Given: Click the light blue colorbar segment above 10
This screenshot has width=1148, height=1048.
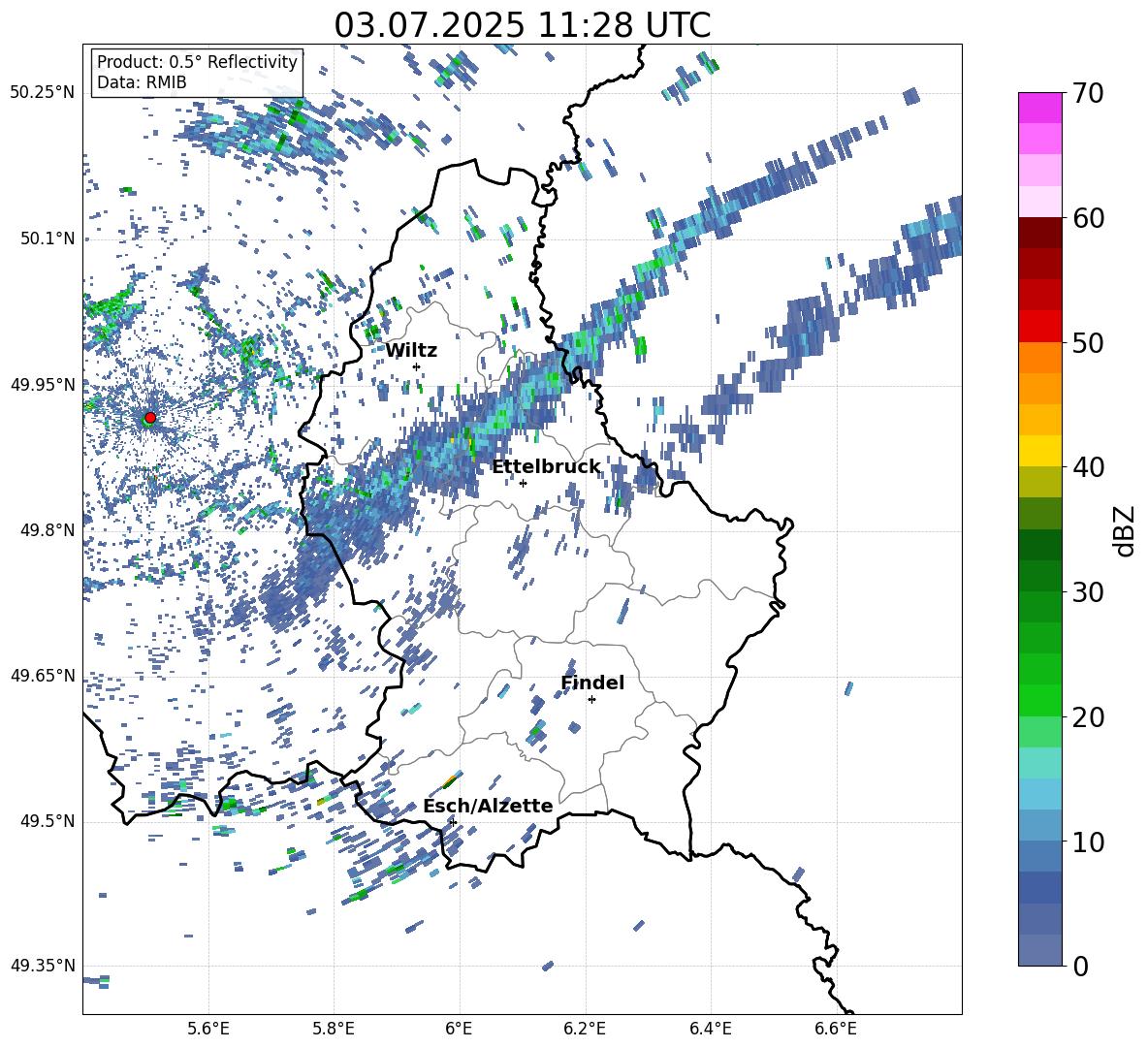Looking at the screenshot, I should (1039, 825).
